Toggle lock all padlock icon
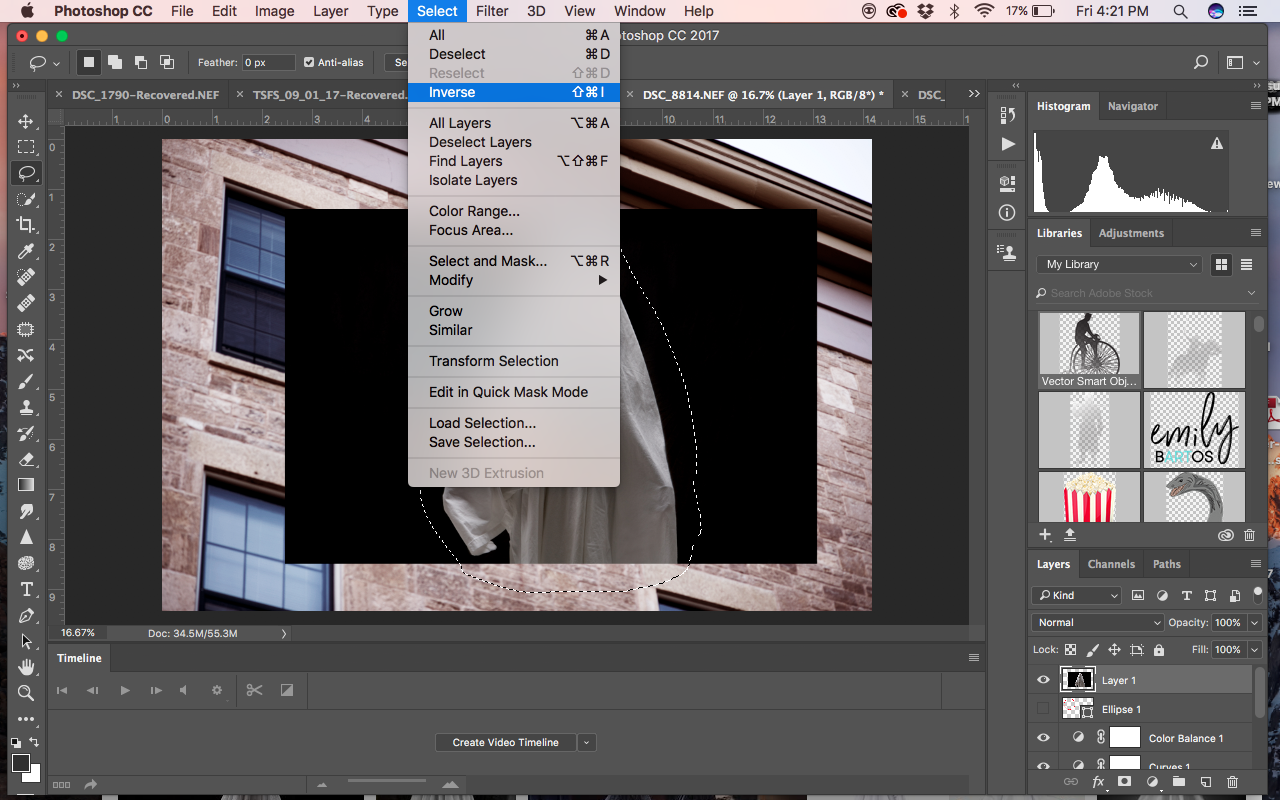1280x800 pixels. (1158, 650)
